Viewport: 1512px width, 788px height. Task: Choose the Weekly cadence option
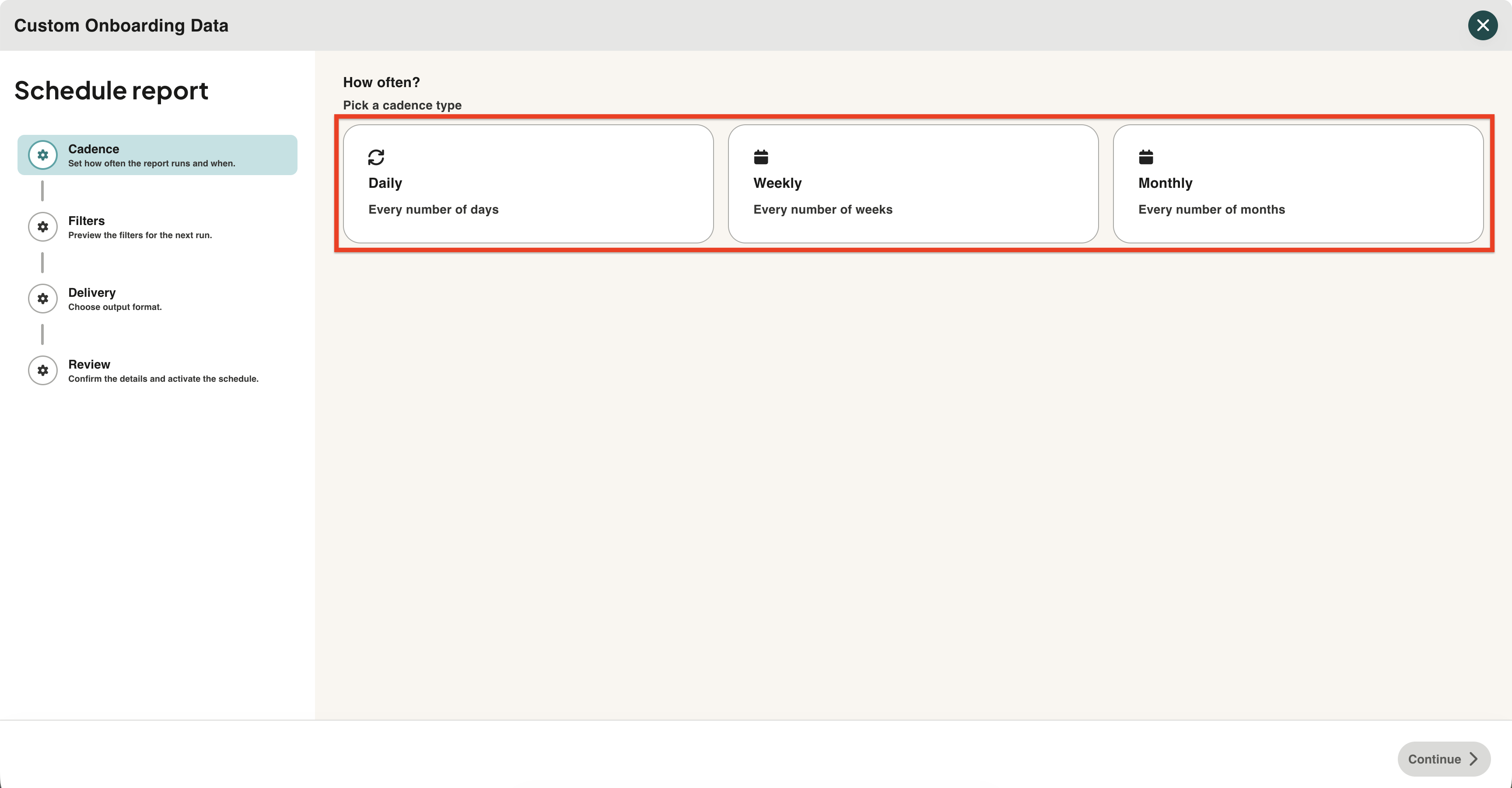913,184
